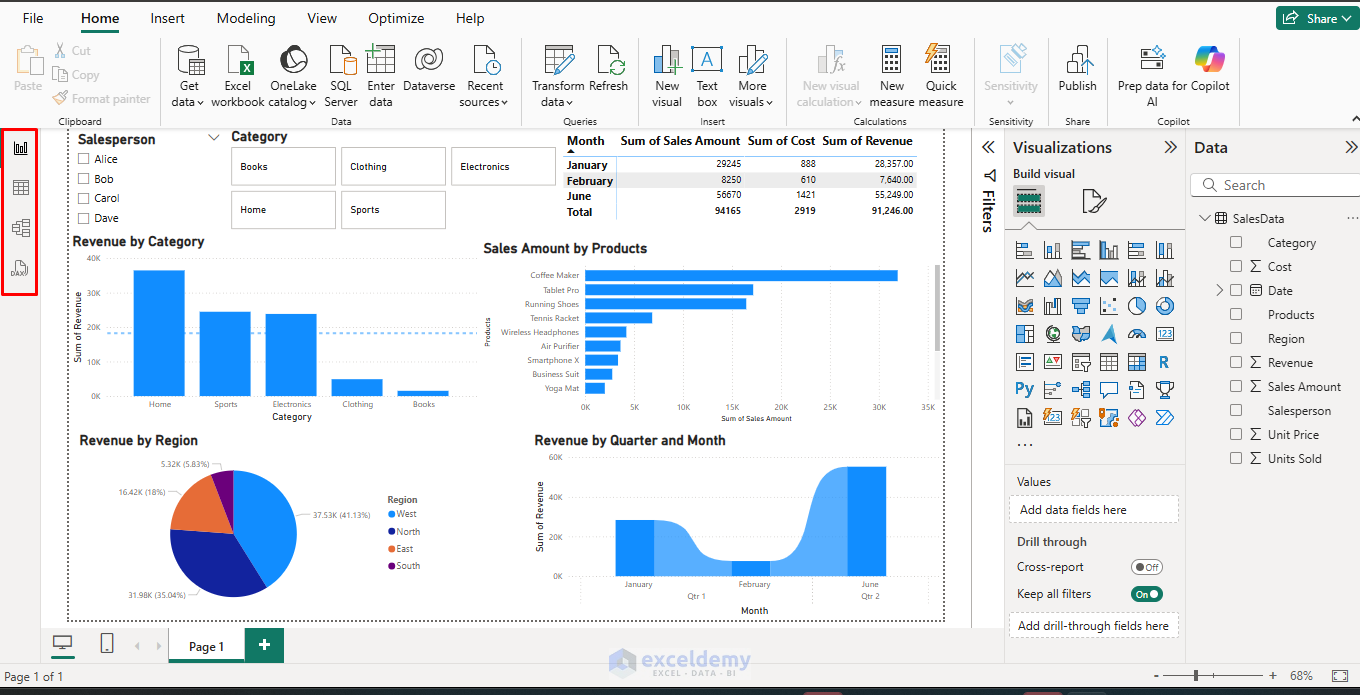Select Electronics in Category slicer
1360x695 pixels.
tap(503, 167)
